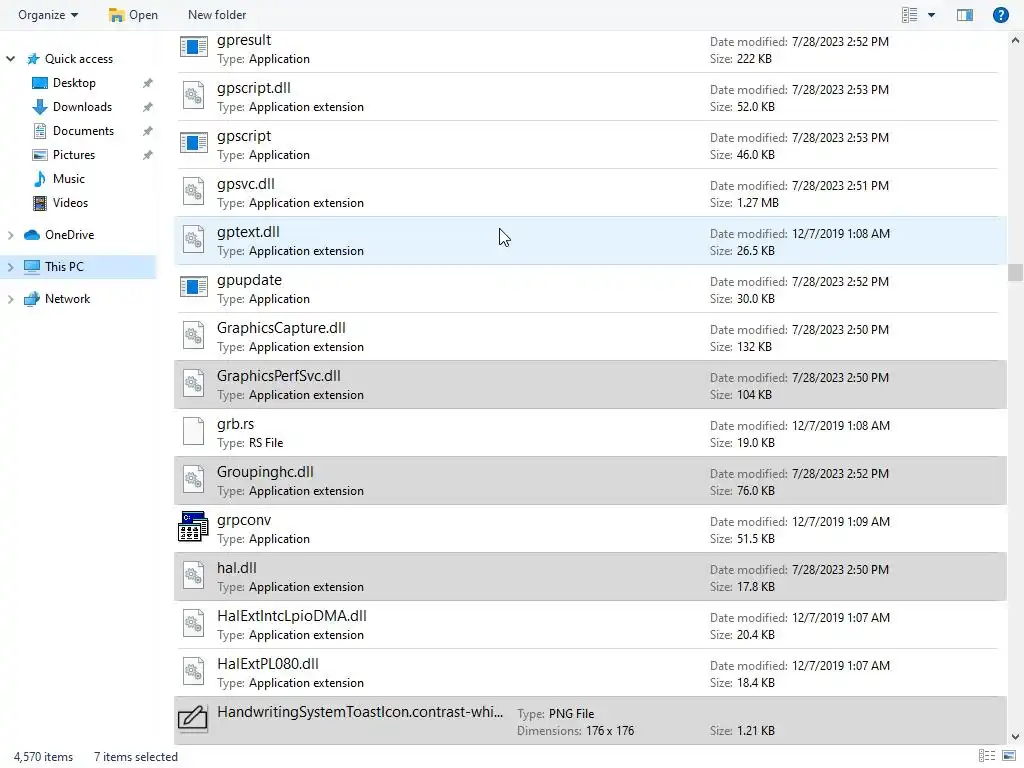
Task: Click the HandwritingSystemToastIcon PNG thumbnail
Action: click(x=193, y=720)
